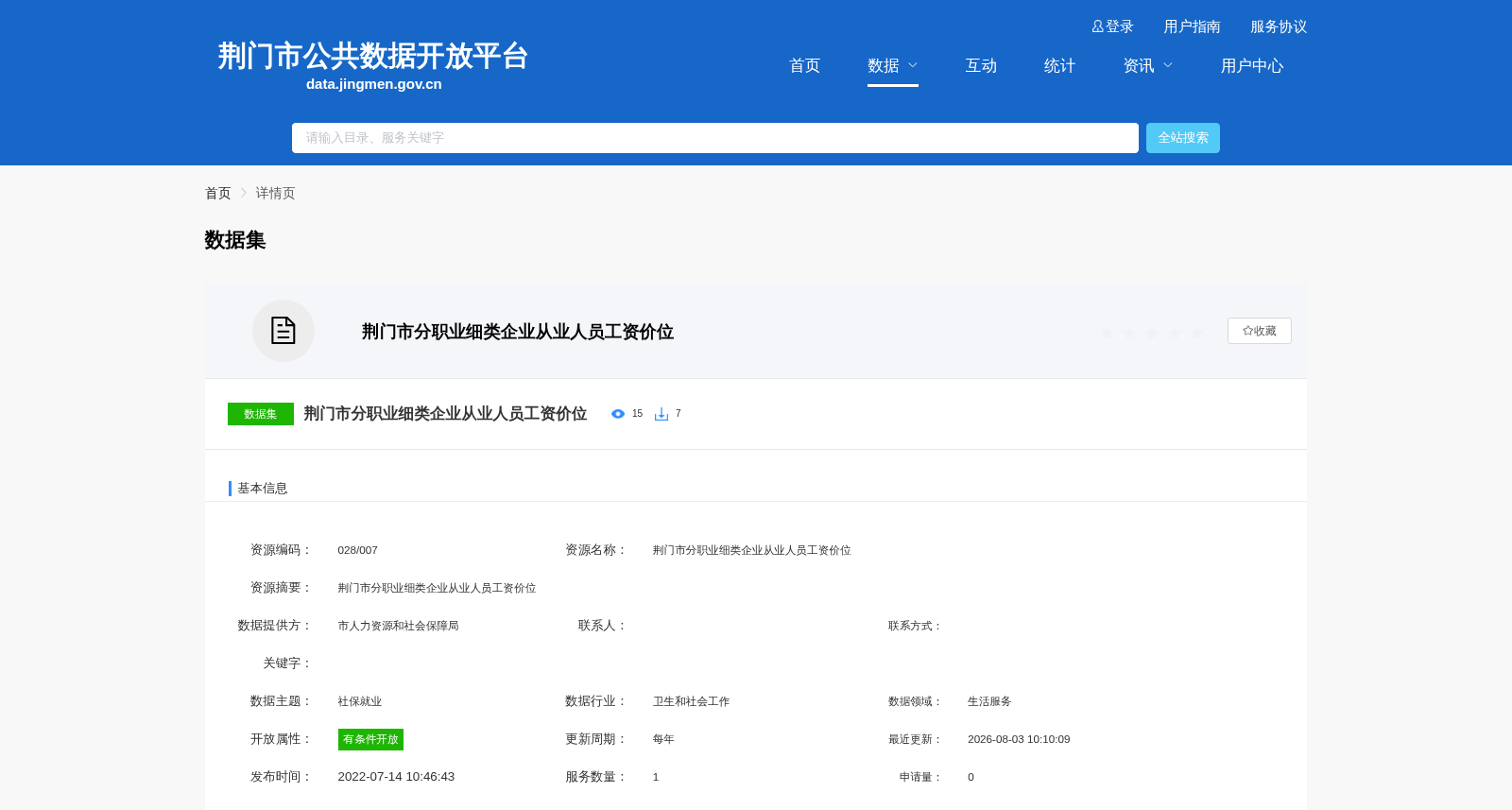Open the 资讯 navigation tab
The height and width of the screenshot is (810, 1512).
pos(1139,65)
